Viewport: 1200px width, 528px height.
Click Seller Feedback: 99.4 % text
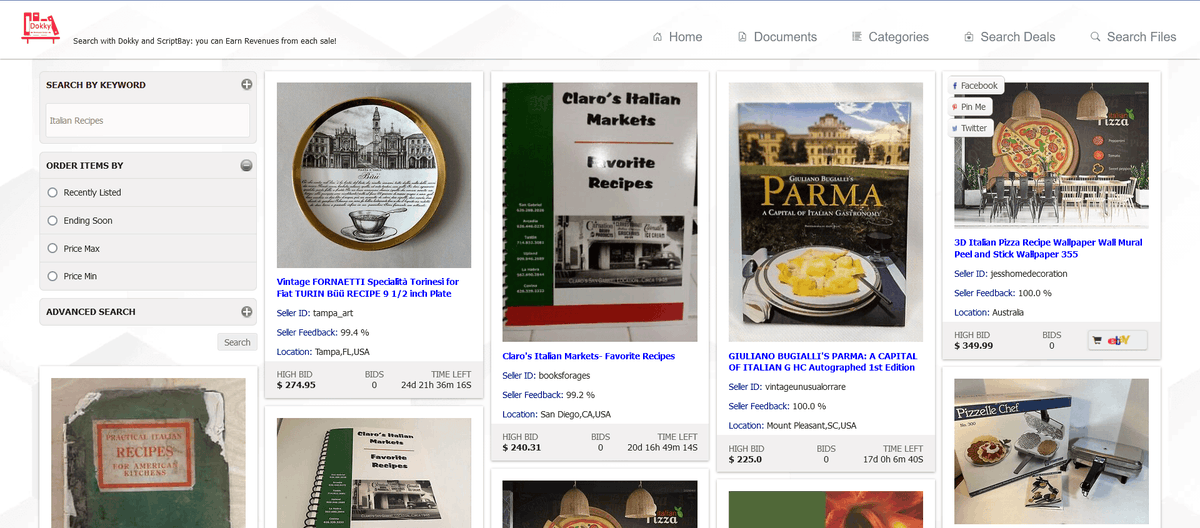tap(323, 332)
